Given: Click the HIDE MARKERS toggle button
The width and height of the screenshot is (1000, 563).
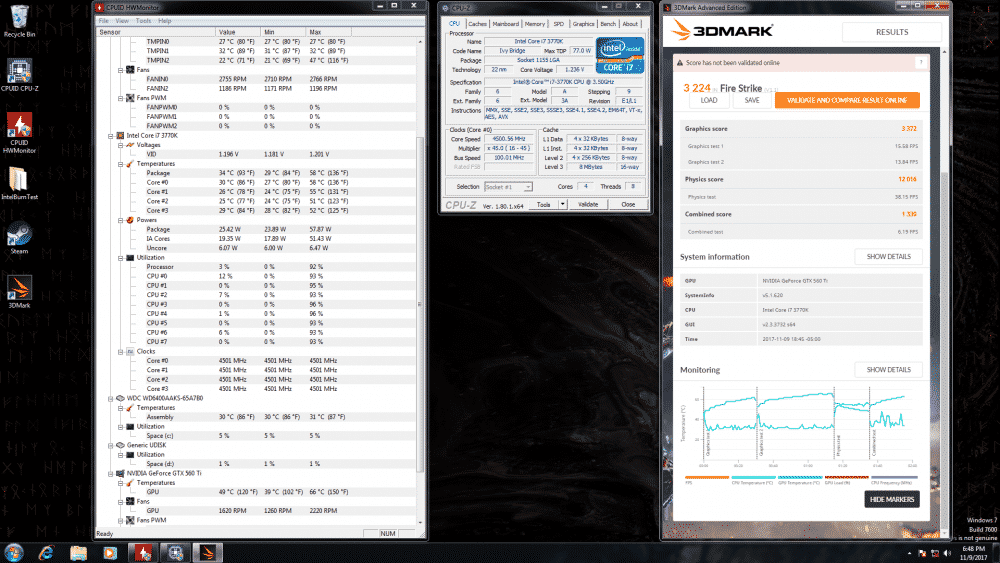Looking at the screenshot, I should click(892, 499).
